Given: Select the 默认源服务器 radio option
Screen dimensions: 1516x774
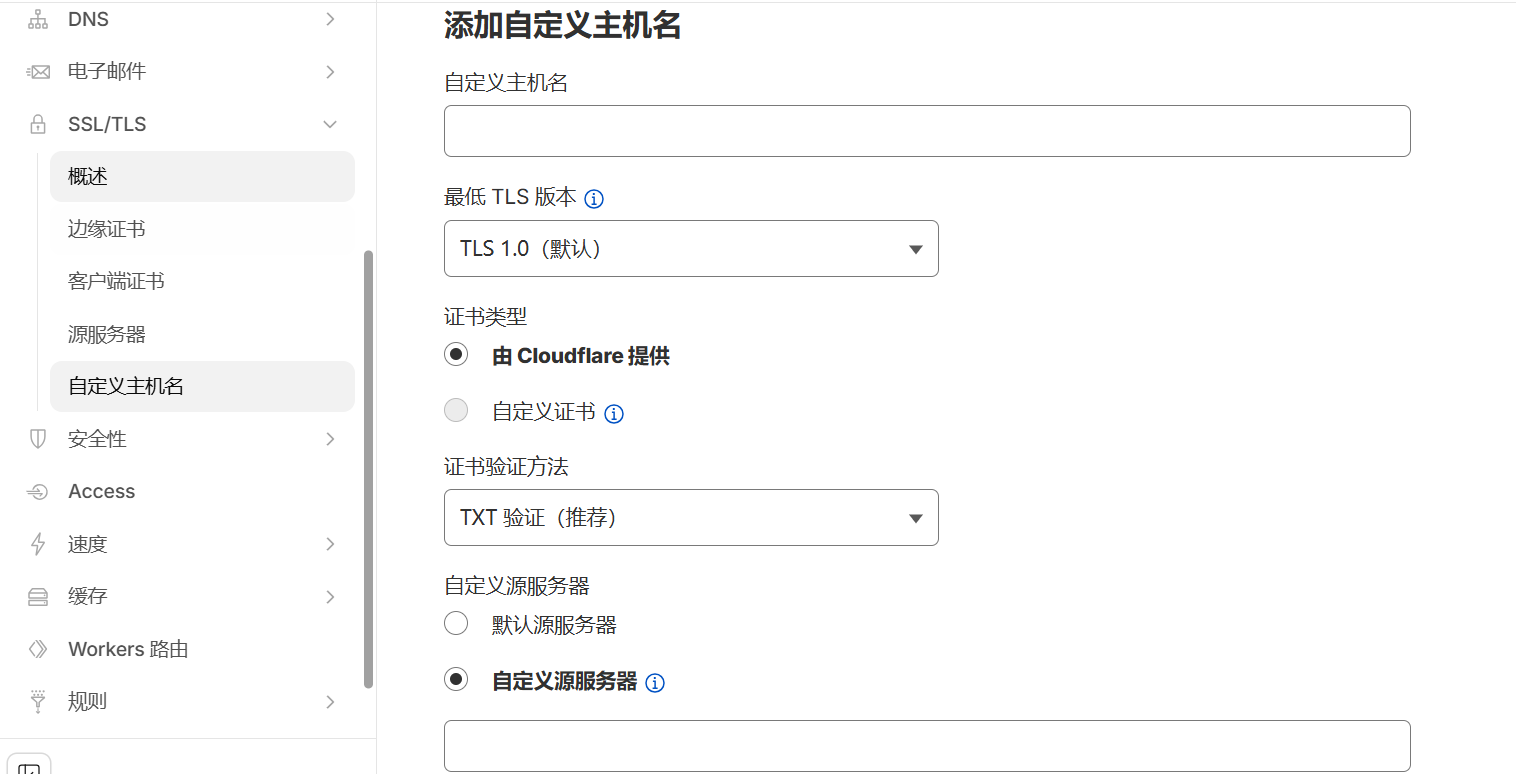Looking at the screenshot, I should 456,624.
